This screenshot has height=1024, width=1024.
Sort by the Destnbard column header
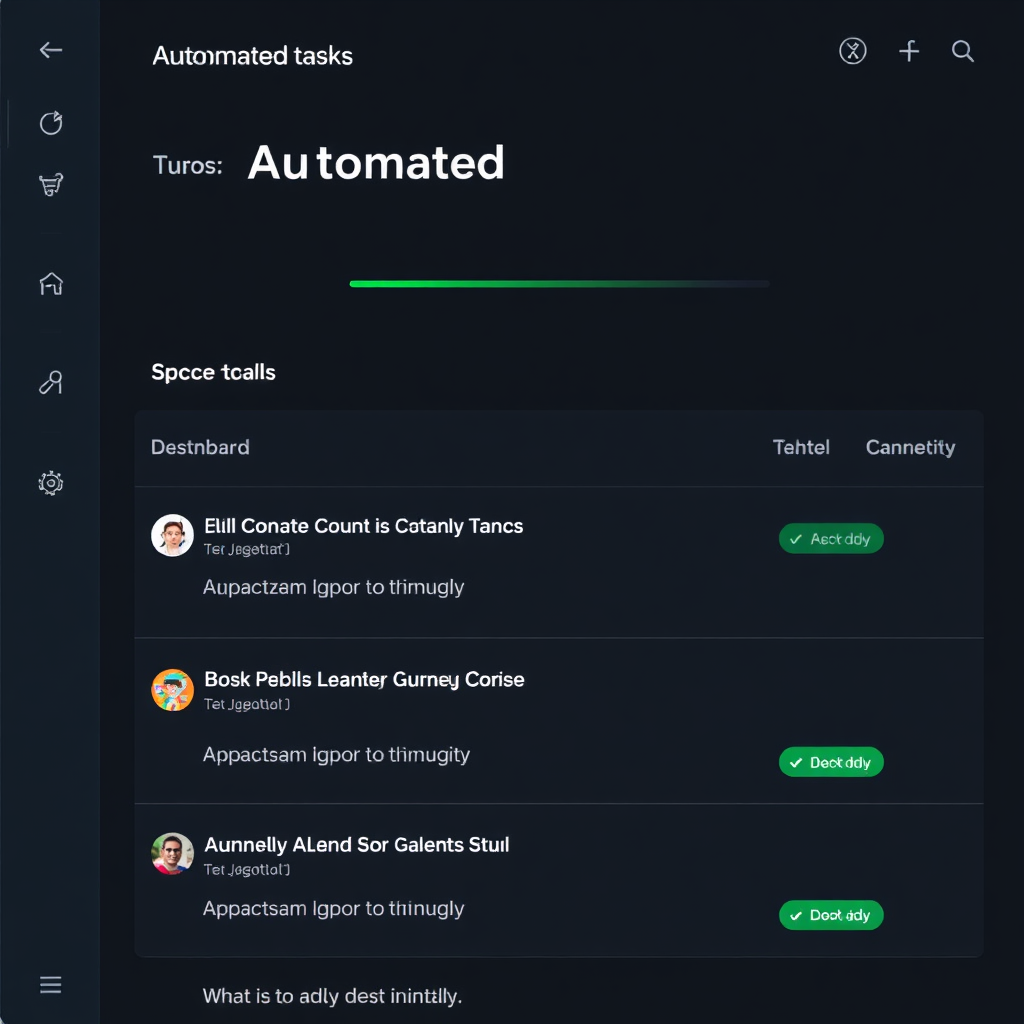(x=200, y=447)
